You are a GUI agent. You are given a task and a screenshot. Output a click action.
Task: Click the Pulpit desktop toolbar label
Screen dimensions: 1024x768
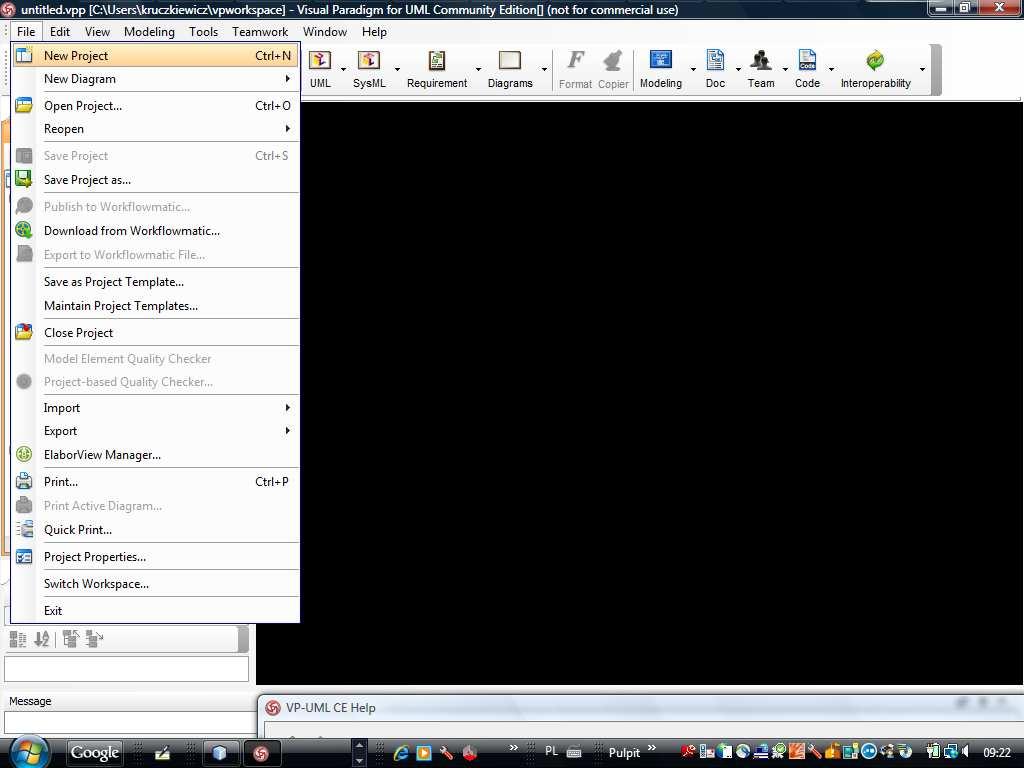point(624,753)
